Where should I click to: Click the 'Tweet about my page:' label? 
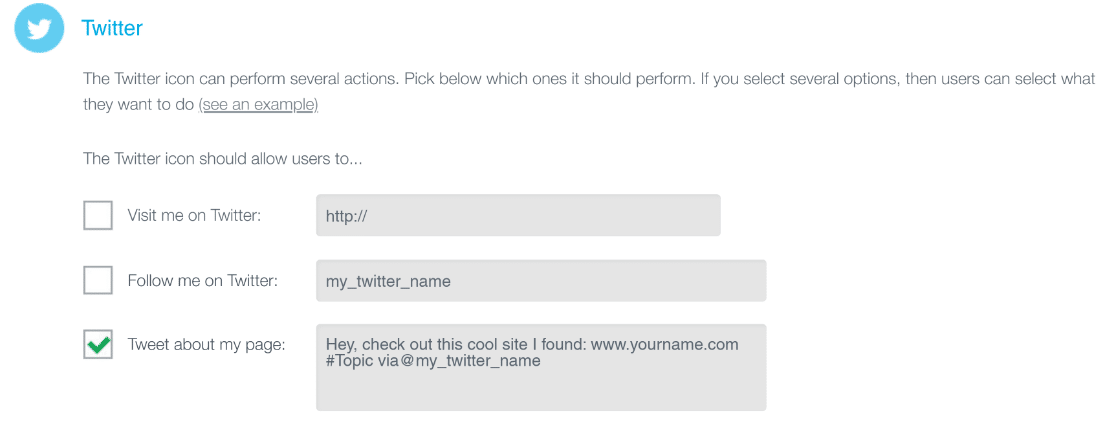pos(206,345)
